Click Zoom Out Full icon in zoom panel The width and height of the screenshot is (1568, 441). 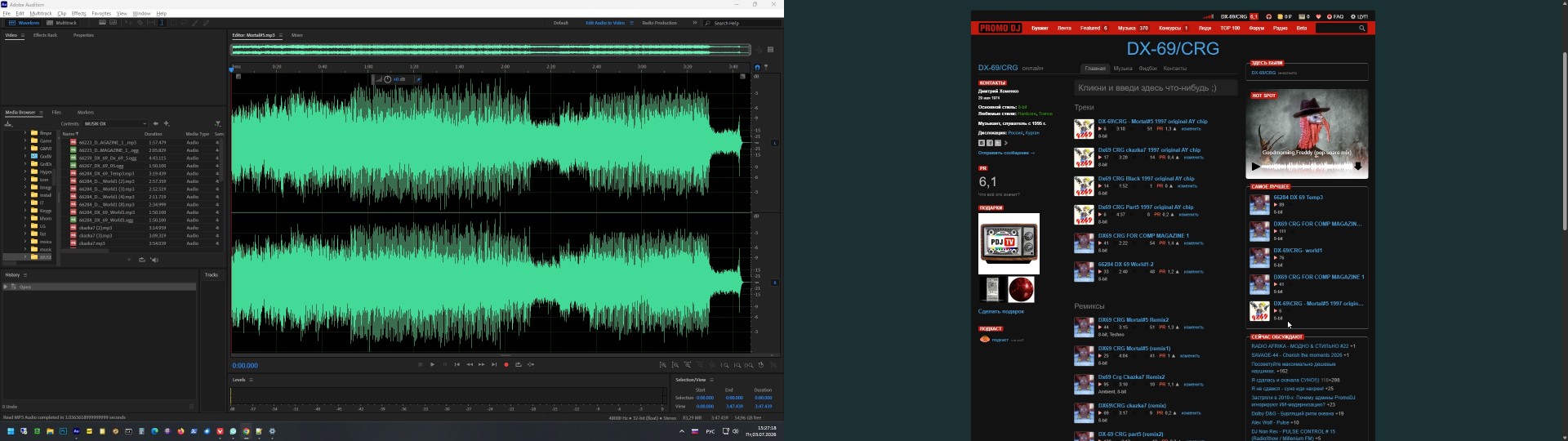712,365
